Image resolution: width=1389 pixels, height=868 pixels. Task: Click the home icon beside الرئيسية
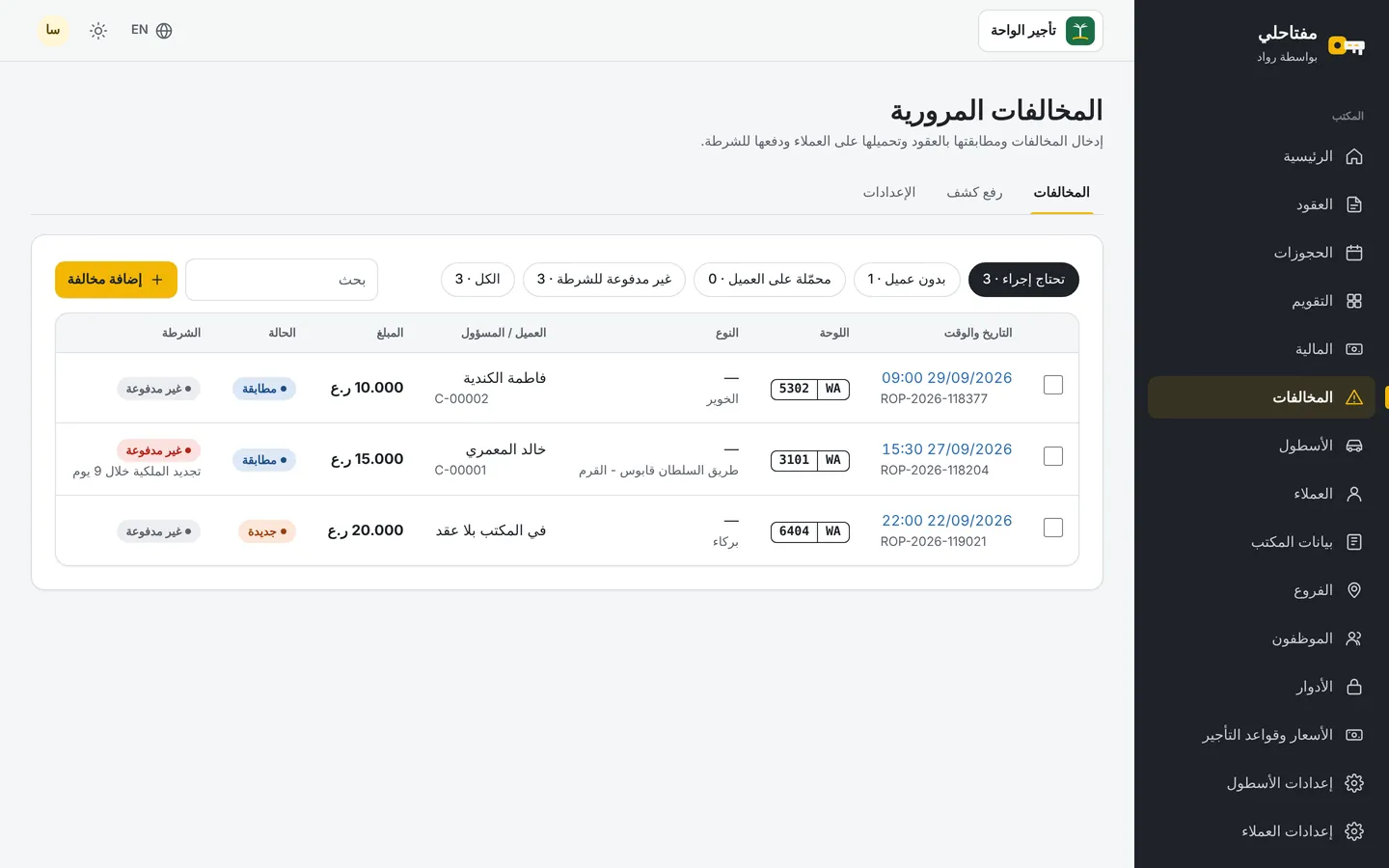pyautogui.click(x=1354, y=156)
